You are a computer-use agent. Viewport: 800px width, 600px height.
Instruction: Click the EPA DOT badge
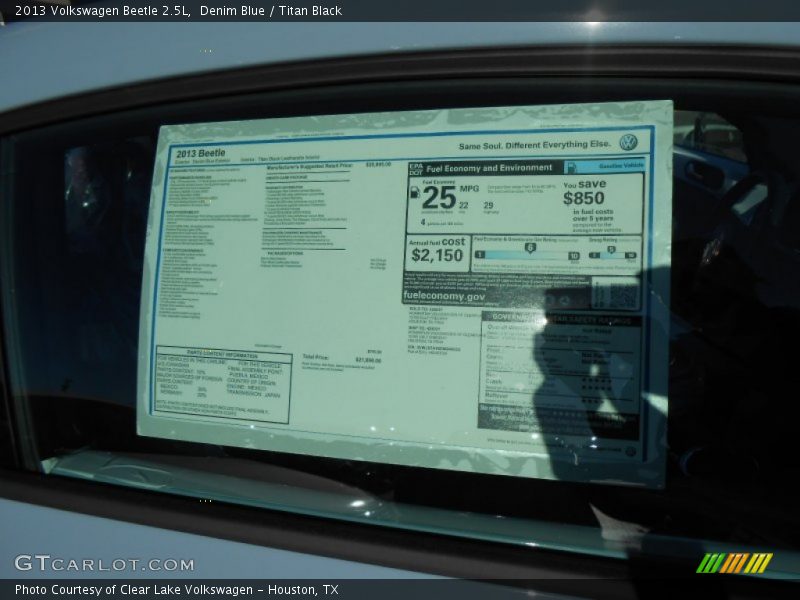415,169
